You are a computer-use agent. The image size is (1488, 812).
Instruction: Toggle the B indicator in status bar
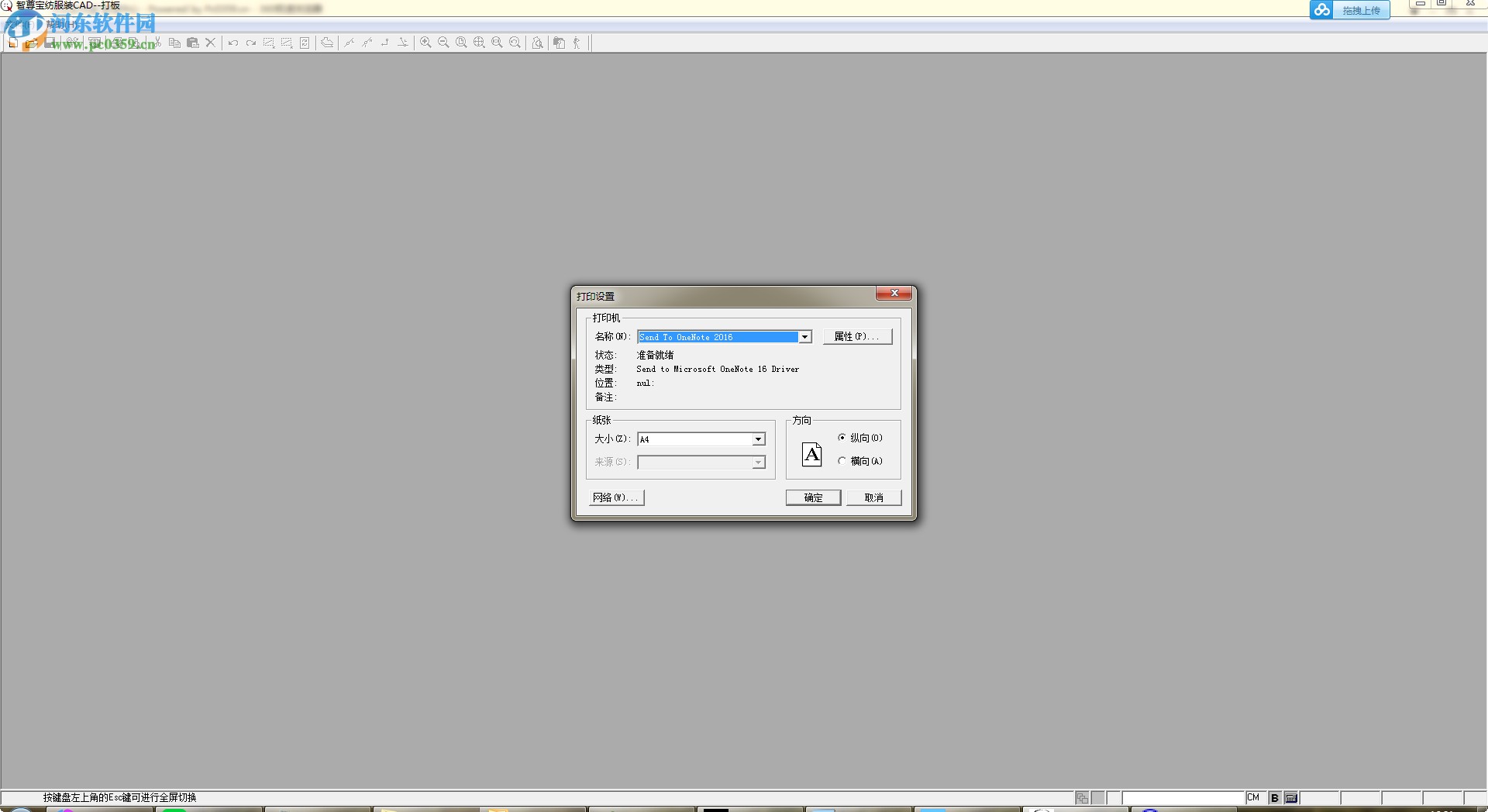pos(1275,797)
